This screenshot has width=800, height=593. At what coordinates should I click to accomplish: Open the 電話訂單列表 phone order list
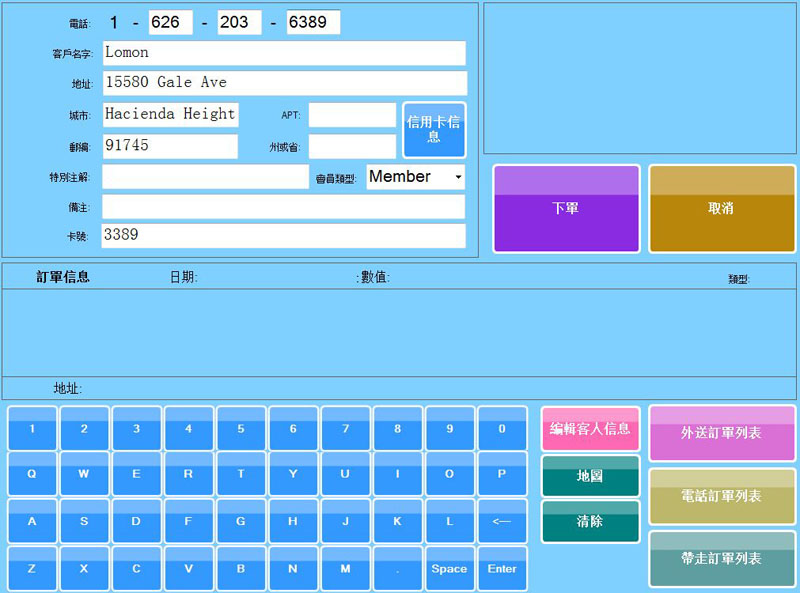tap(722, 496)
